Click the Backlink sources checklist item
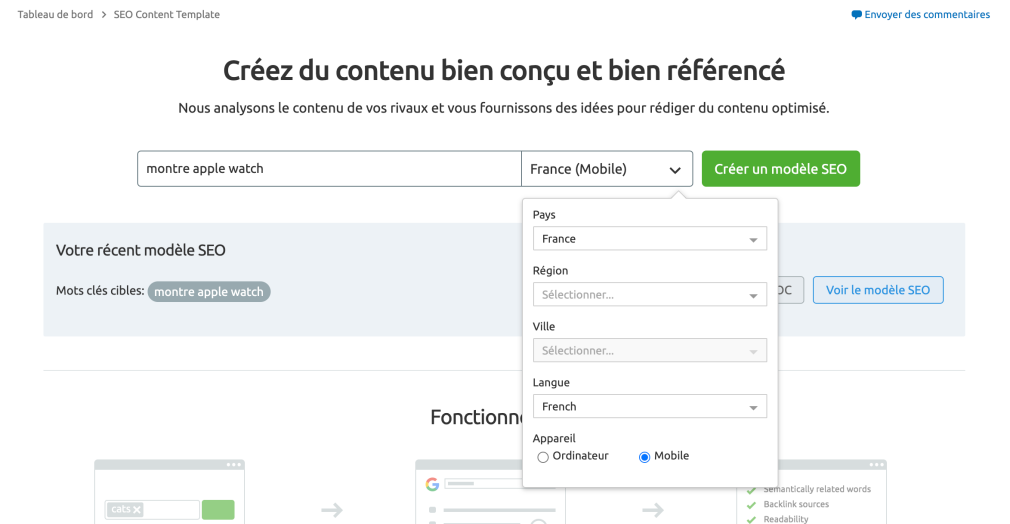Image resolution: width=1010 pixels, height=524 pixels. click(x=796, y=504)
